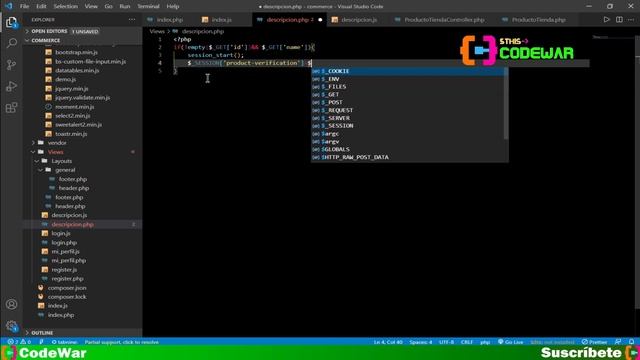
Task: Click the Prettier status bar item
Action: point(595,342)
